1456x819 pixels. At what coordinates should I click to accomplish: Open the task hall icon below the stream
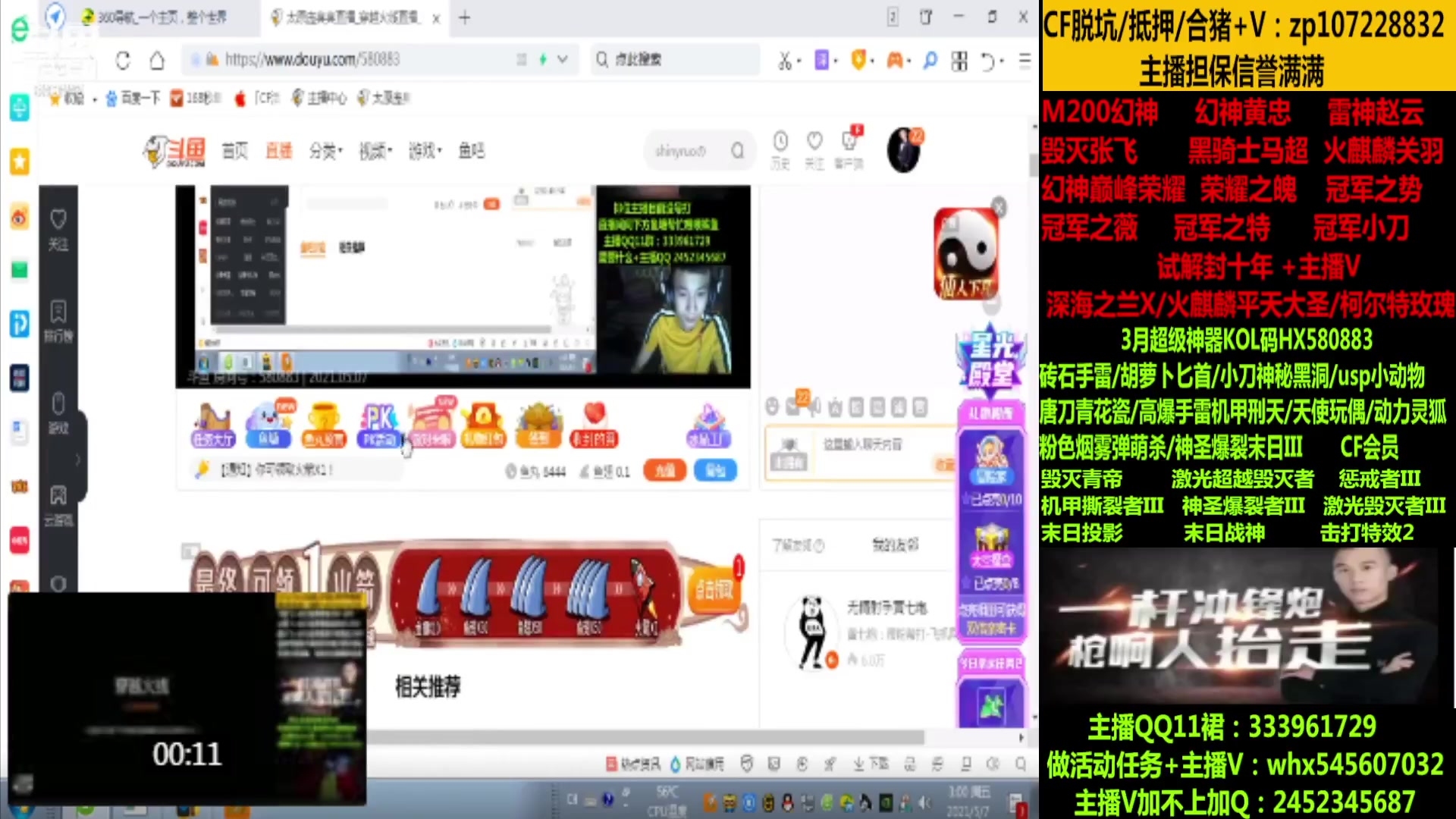(213, 424)
